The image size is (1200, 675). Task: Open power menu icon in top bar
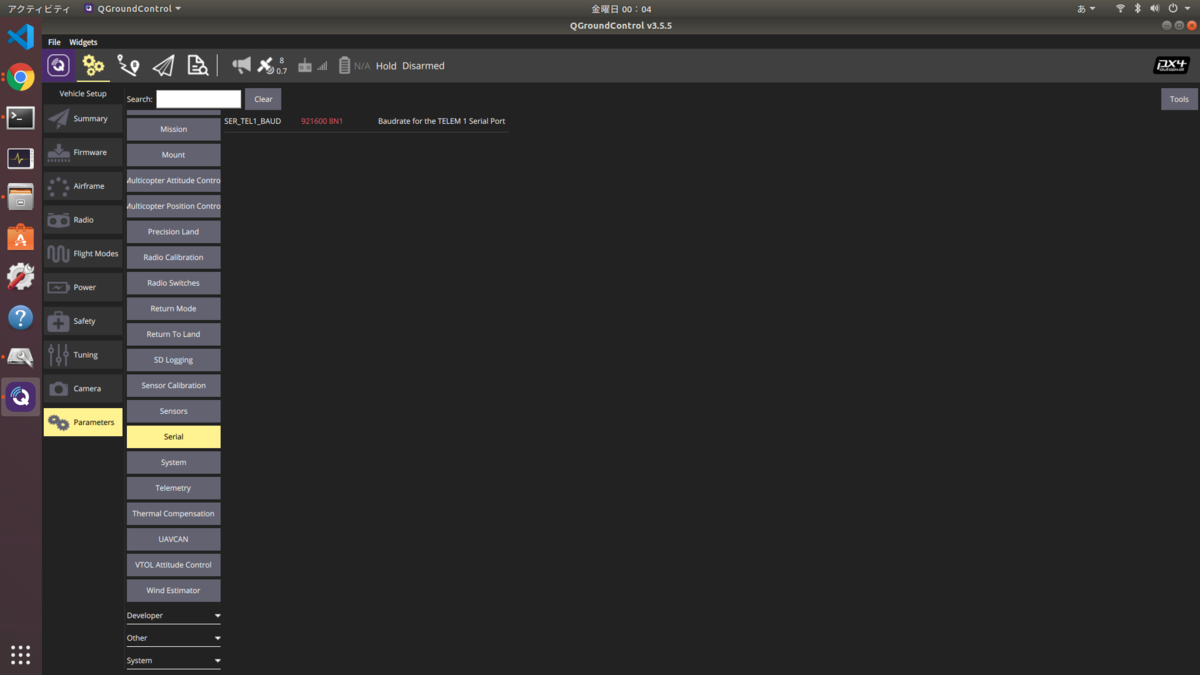coord(1178,8)
